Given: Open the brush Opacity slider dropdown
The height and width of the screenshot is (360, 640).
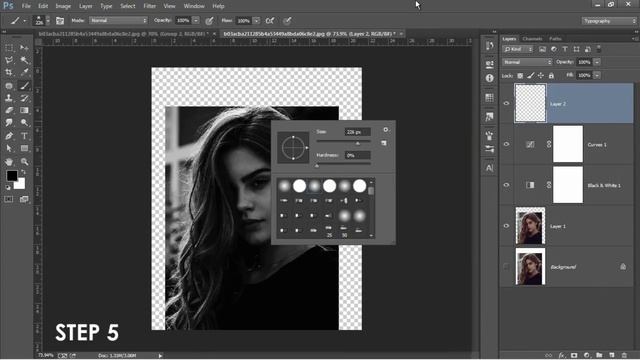Looking at the screenshot, I should 196,20.
